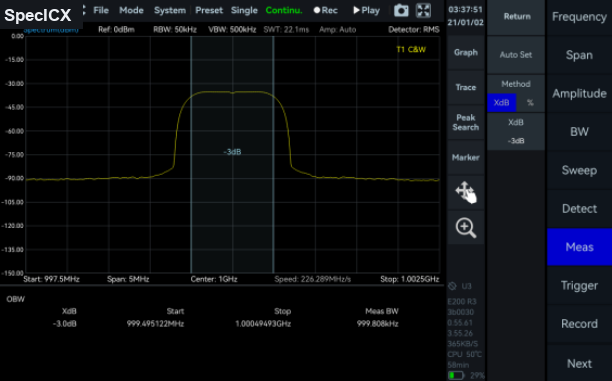Click the Speed: 226.289MHz/s readout

[x=313, y=279]
